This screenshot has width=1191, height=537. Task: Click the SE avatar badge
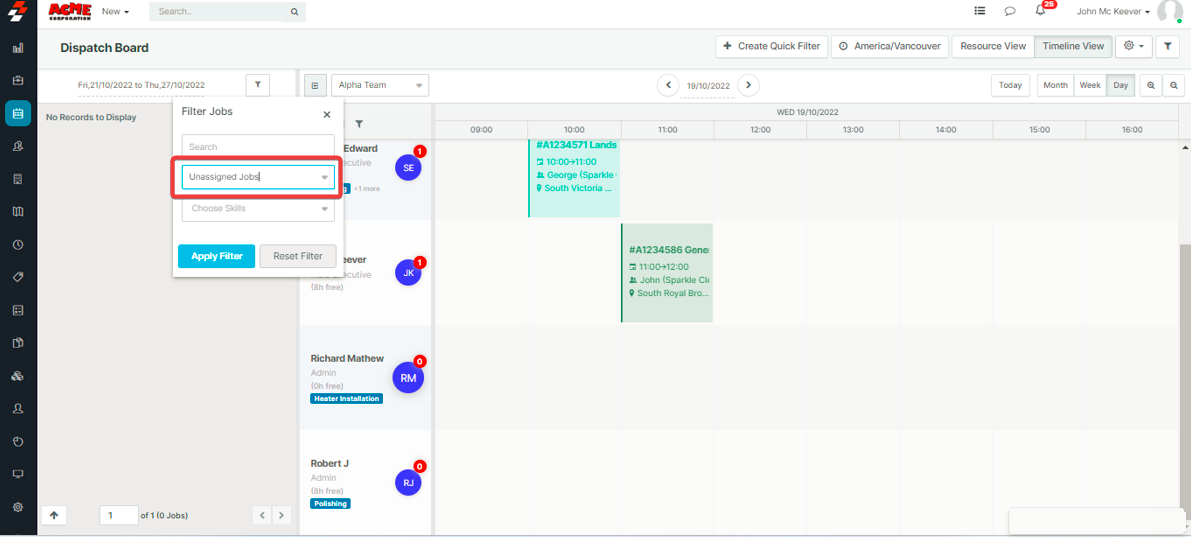tap(409, 167)
